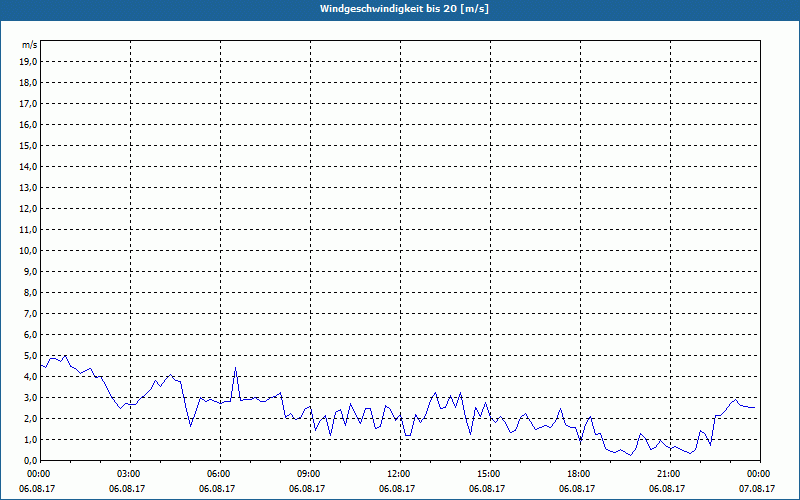Select the 03:00 time label
This screenshot has height=500, width=800.
130,474
